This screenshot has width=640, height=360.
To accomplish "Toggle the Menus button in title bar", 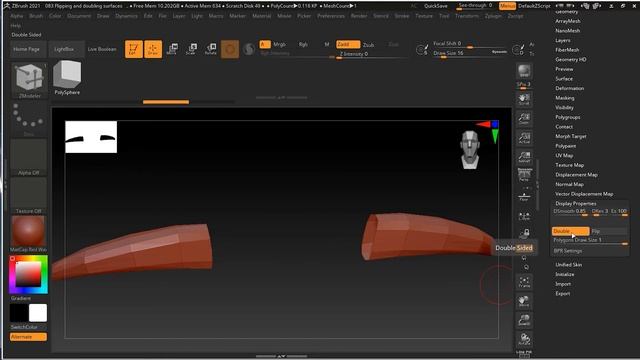I will pos(507,6).
